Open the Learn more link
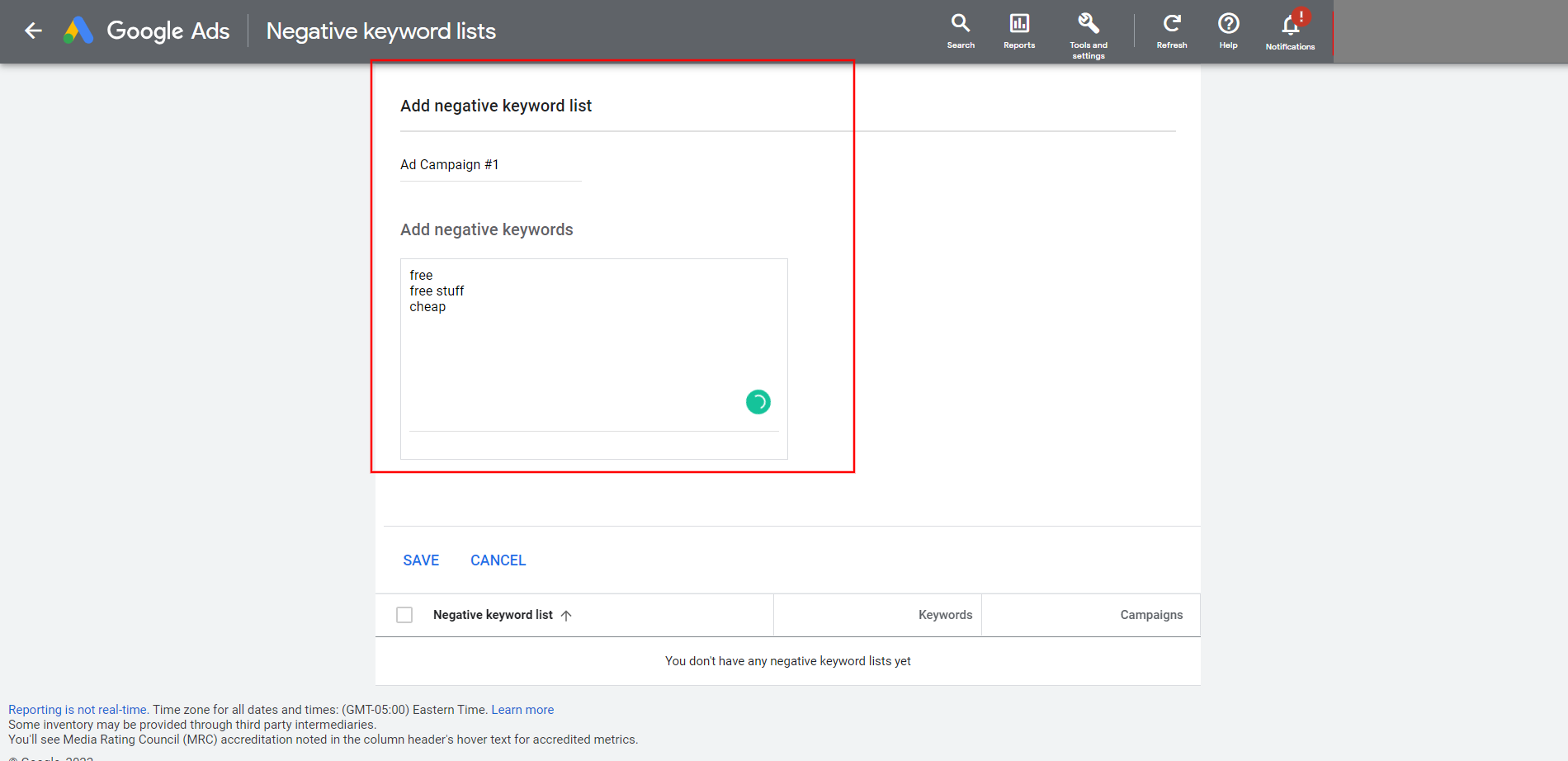This screenshot has height=761, width=1568. [522, 710]
